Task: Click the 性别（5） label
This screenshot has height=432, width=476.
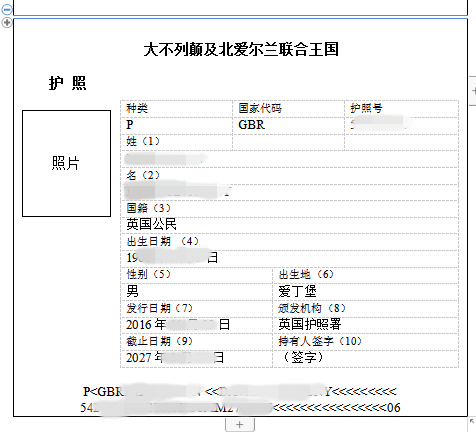Action: (148, 274)
